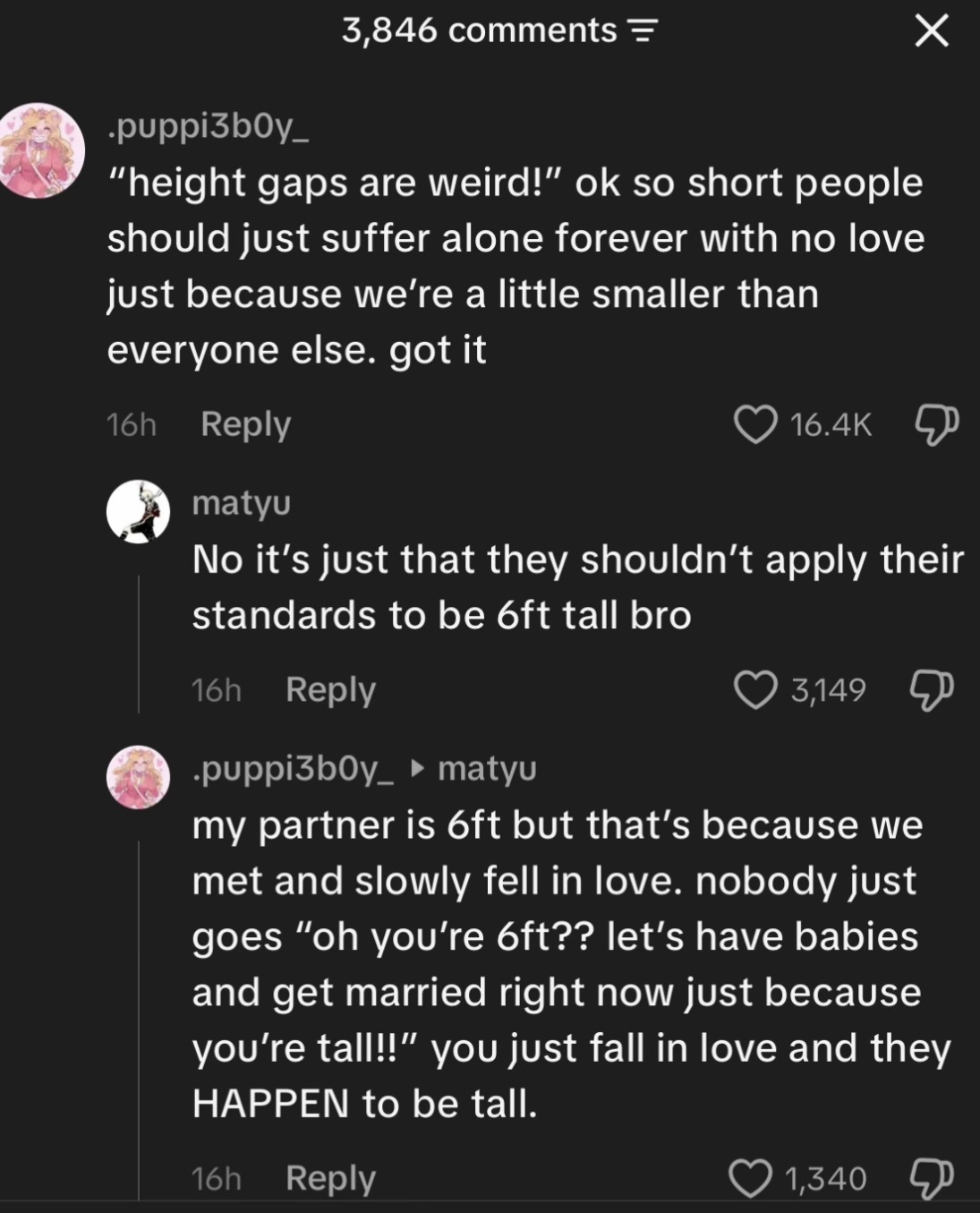Reply to .puppi3b0y_'s top comment
Screen dimensions: 980x1213
coord(246,424)
